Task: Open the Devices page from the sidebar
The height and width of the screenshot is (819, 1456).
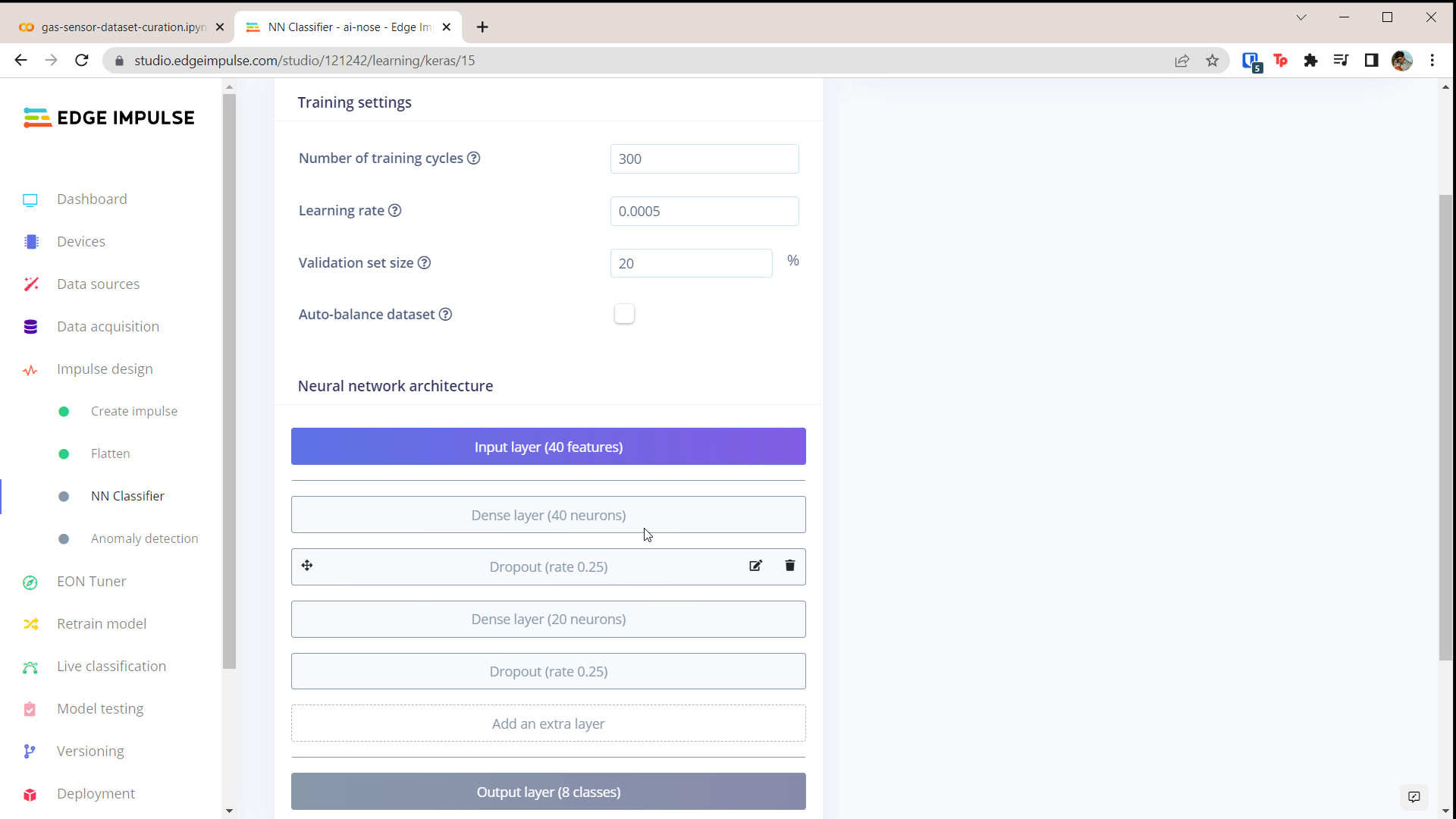Action: [x=80, y=241]
